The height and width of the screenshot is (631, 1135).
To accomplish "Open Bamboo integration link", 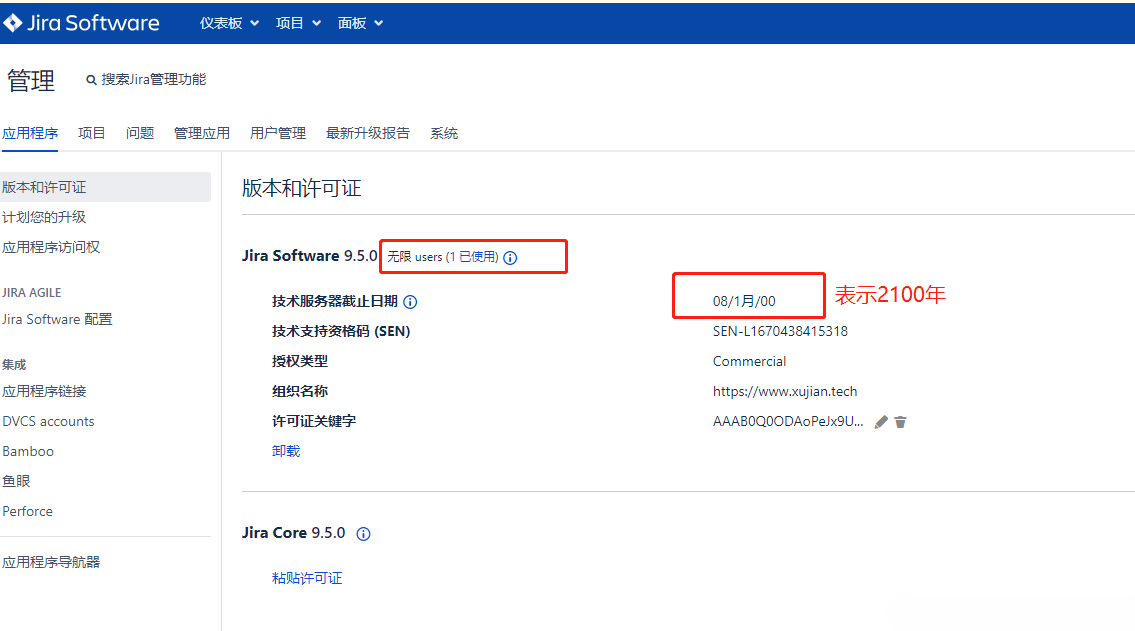I will pyautogui.click(x=28, y=452).
